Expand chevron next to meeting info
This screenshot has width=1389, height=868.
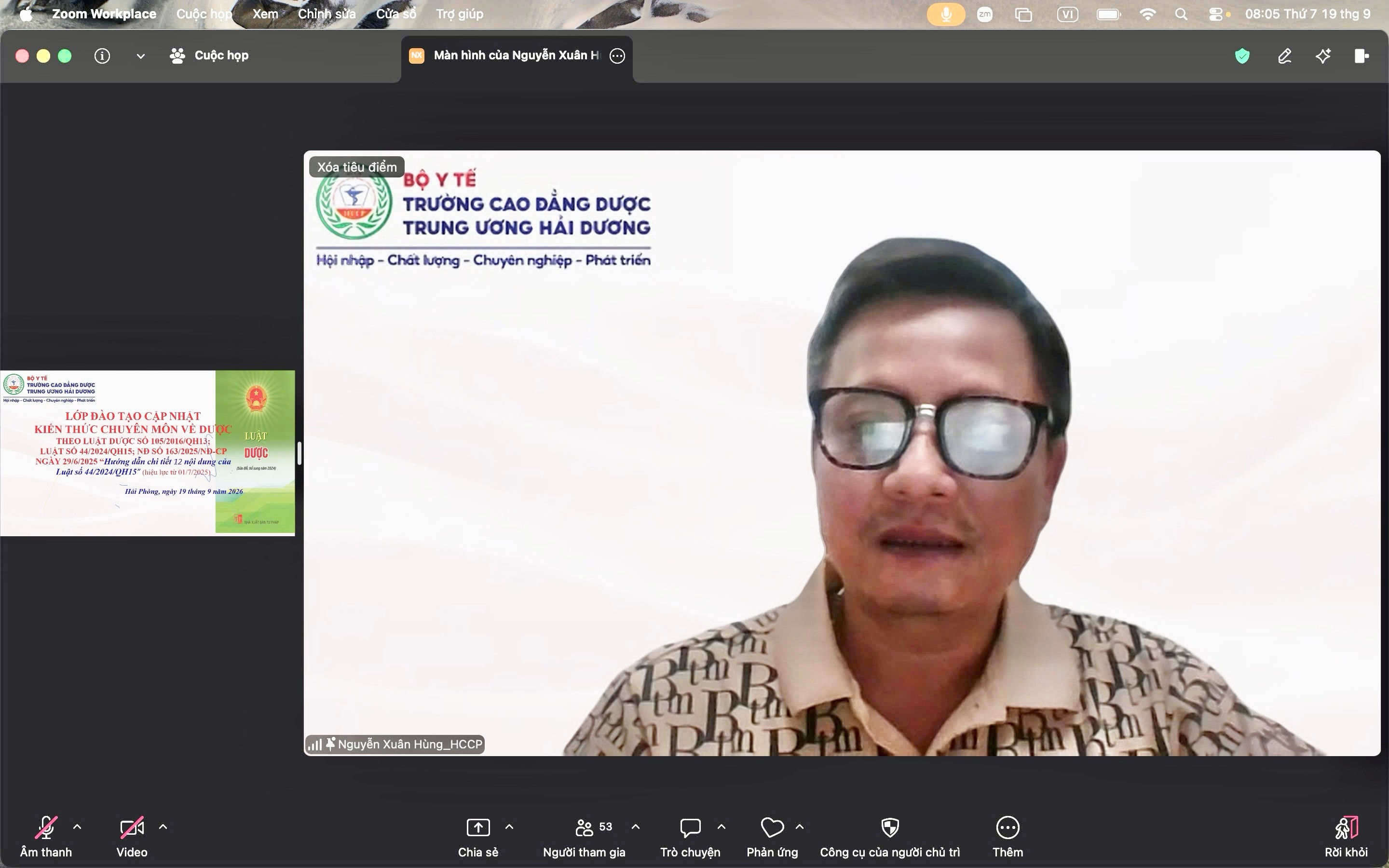pos(141,55)
